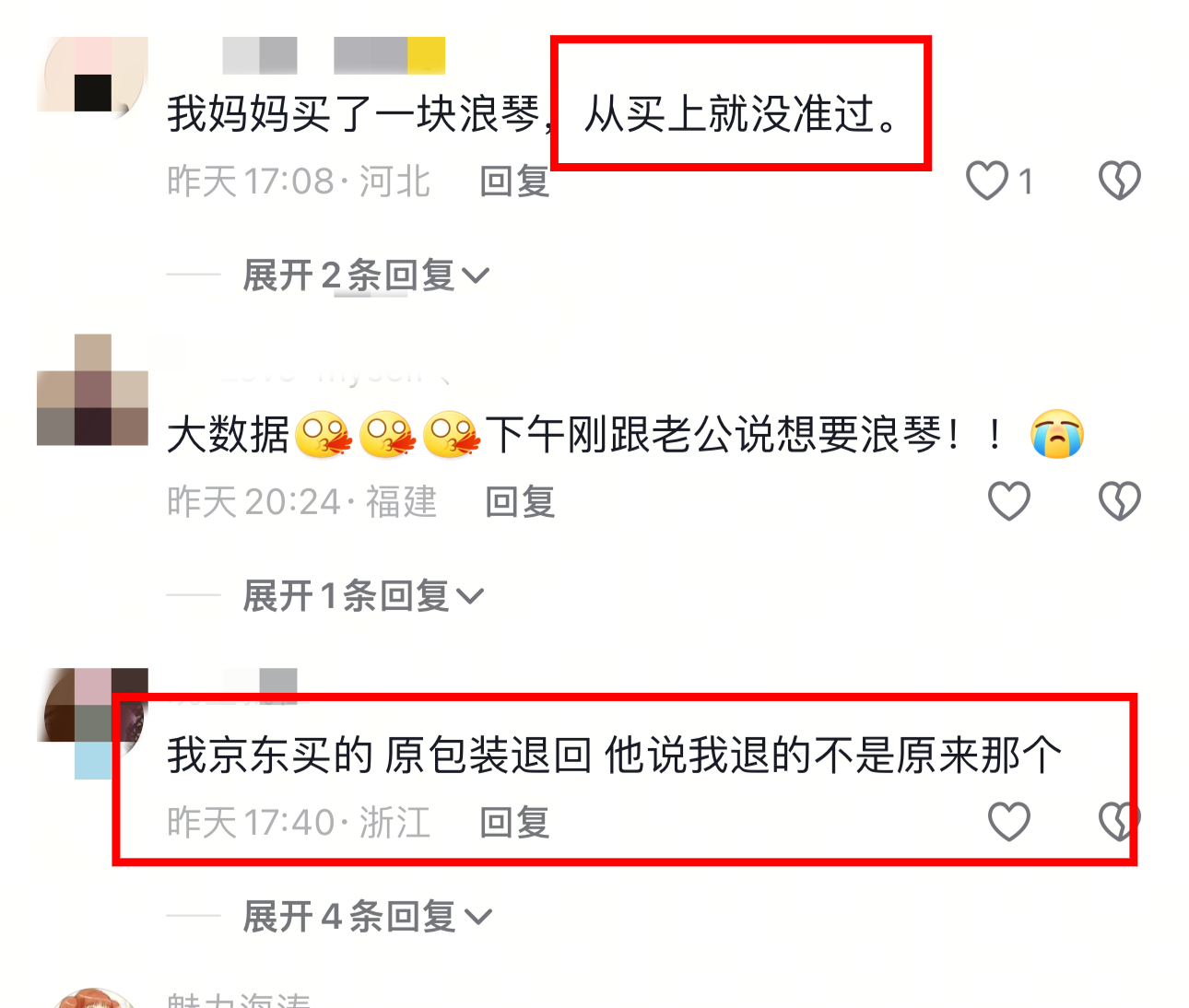Screen dimensions: 1189x1008
Task: Like the Hebei comment about Longines watch
Action: coord(987,181)
